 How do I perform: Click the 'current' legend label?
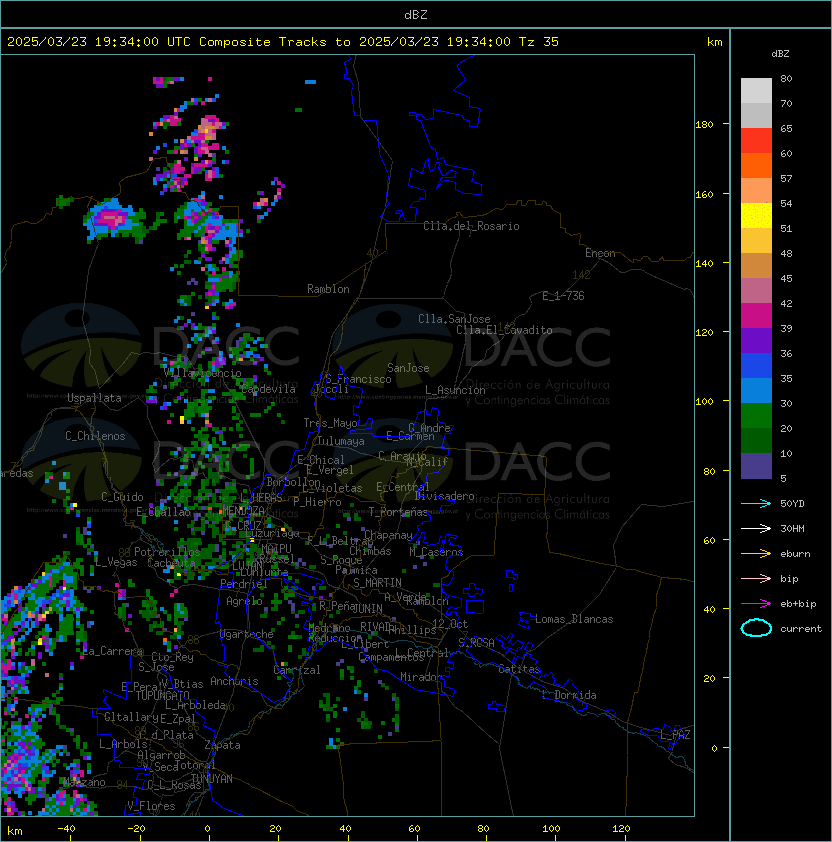[x=801, y=629]
